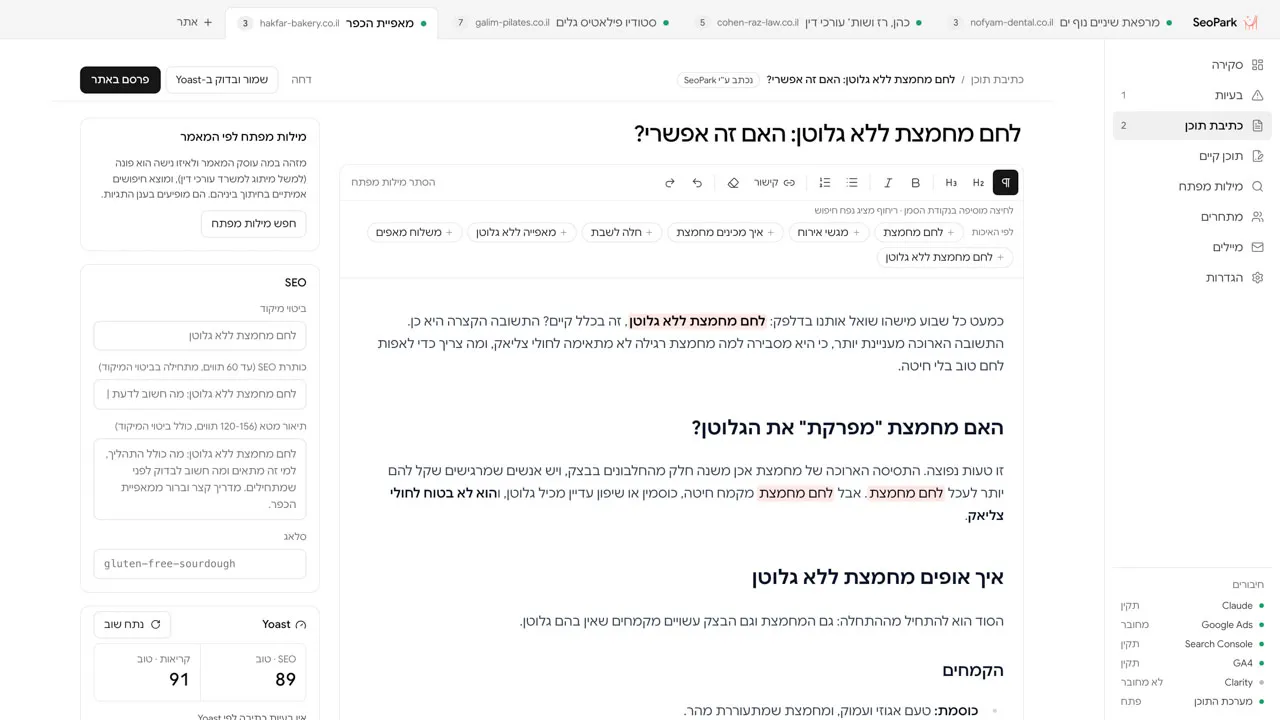This screenshot has width=1280, height=720.
Task: Apply H2 heading format
Action: [x=978, y=182]
